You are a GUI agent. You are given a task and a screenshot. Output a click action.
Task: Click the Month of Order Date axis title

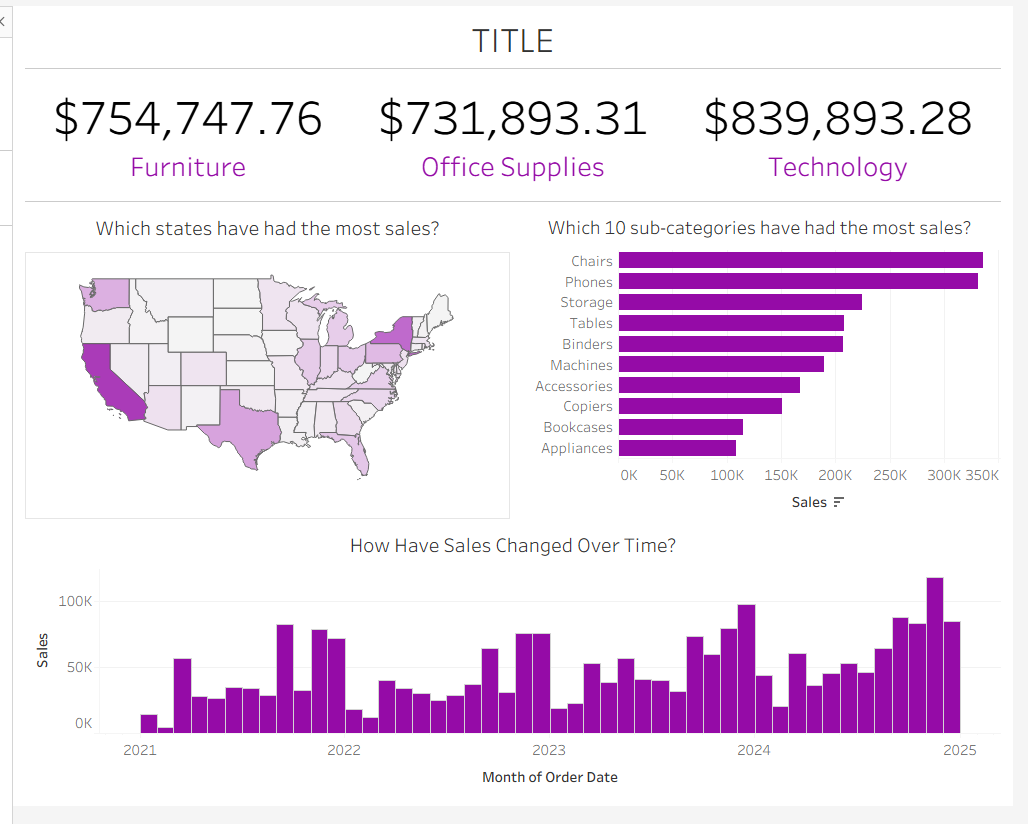coord(550,777)
